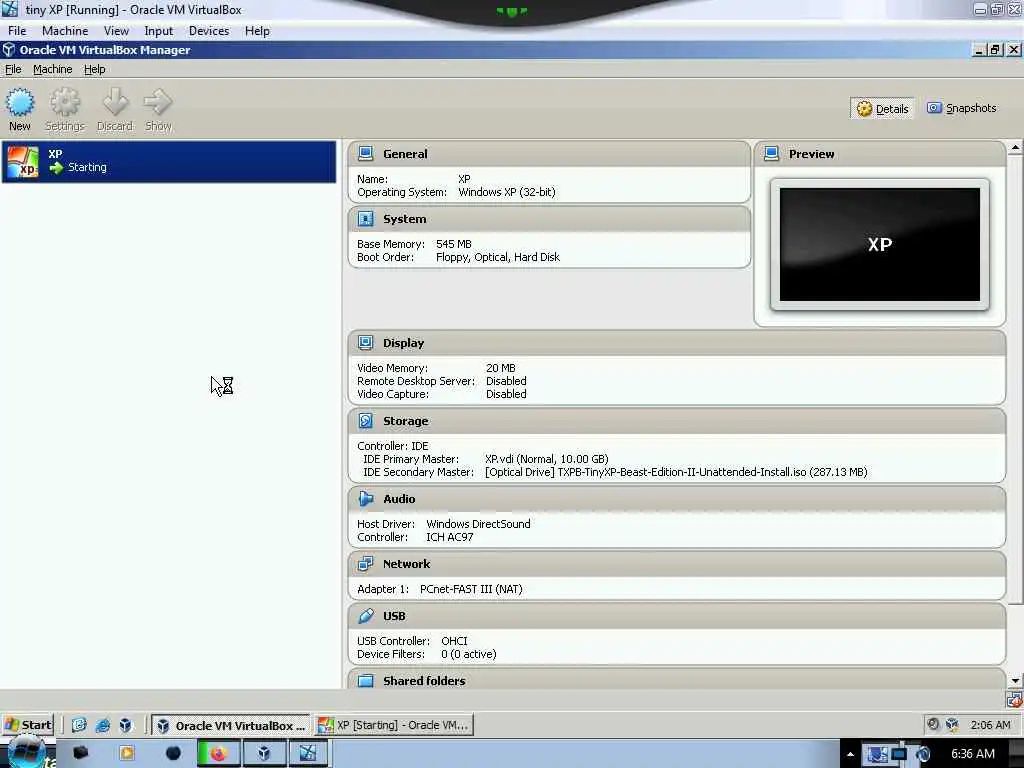Click the host Windows Start orb
1024x768 pixels.
[x=25, y=752]
